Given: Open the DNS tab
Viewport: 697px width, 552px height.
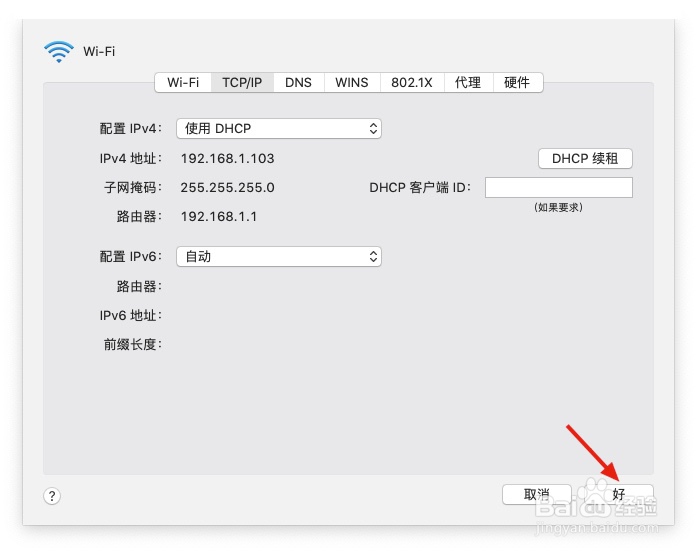Looking at the screenshot, I should tap(298, 82).
